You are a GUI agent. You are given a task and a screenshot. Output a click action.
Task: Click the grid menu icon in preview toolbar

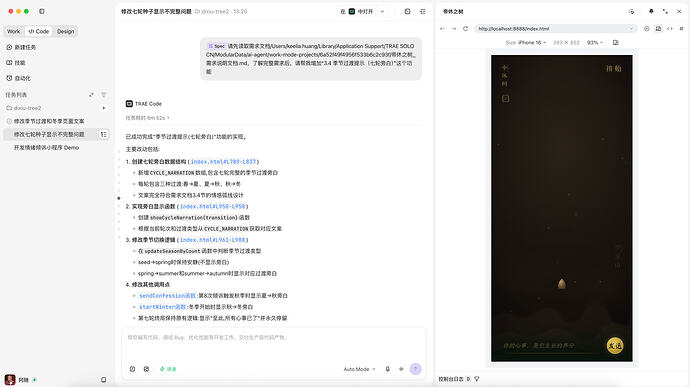[x=681, y=29]
